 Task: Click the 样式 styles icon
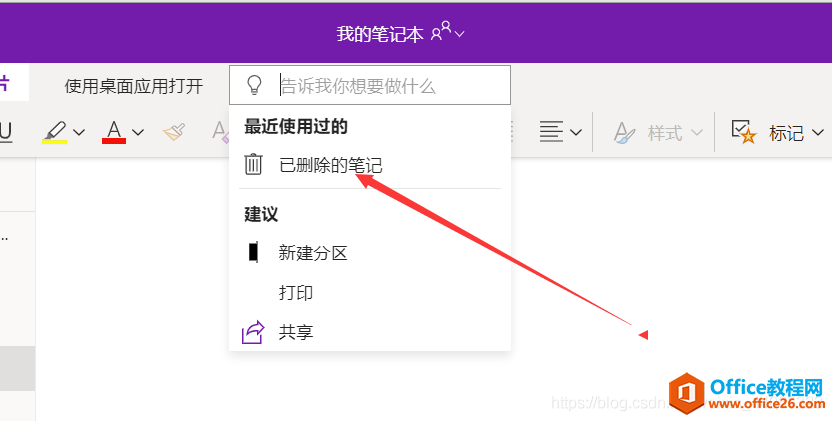click(x=625, y=132)
